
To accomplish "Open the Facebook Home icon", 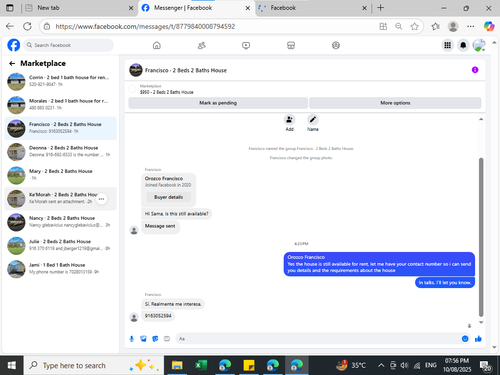I will pos(157,45).
